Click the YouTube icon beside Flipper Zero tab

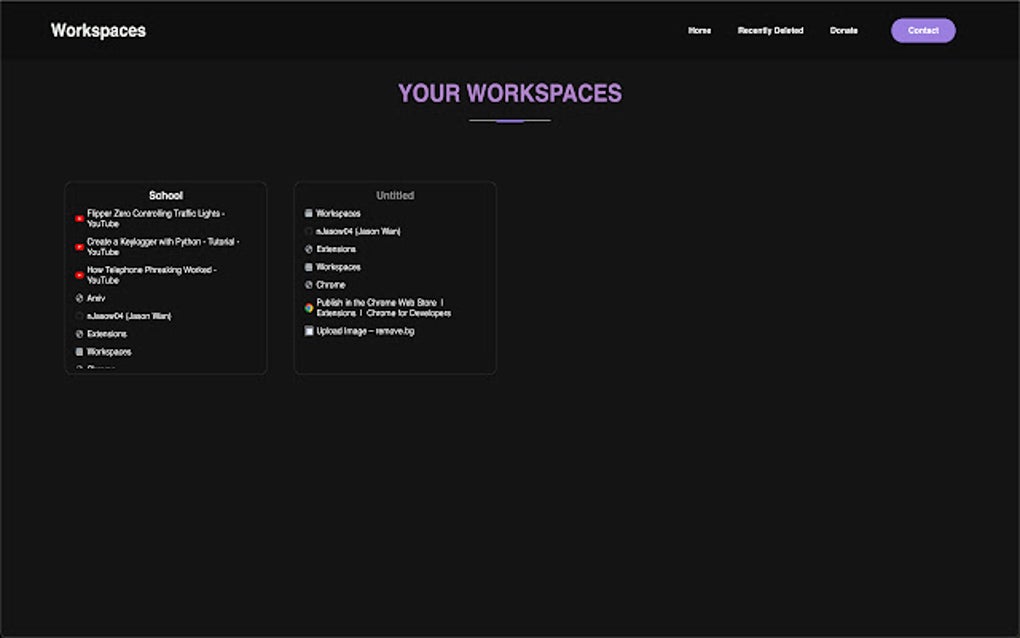click(x=80, y=218)
